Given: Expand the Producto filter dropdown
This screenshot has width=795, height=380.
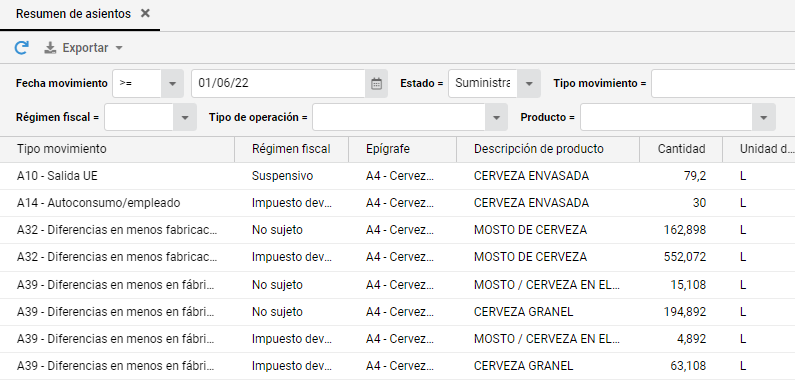Looking at the screenshot, I should 764,117.
